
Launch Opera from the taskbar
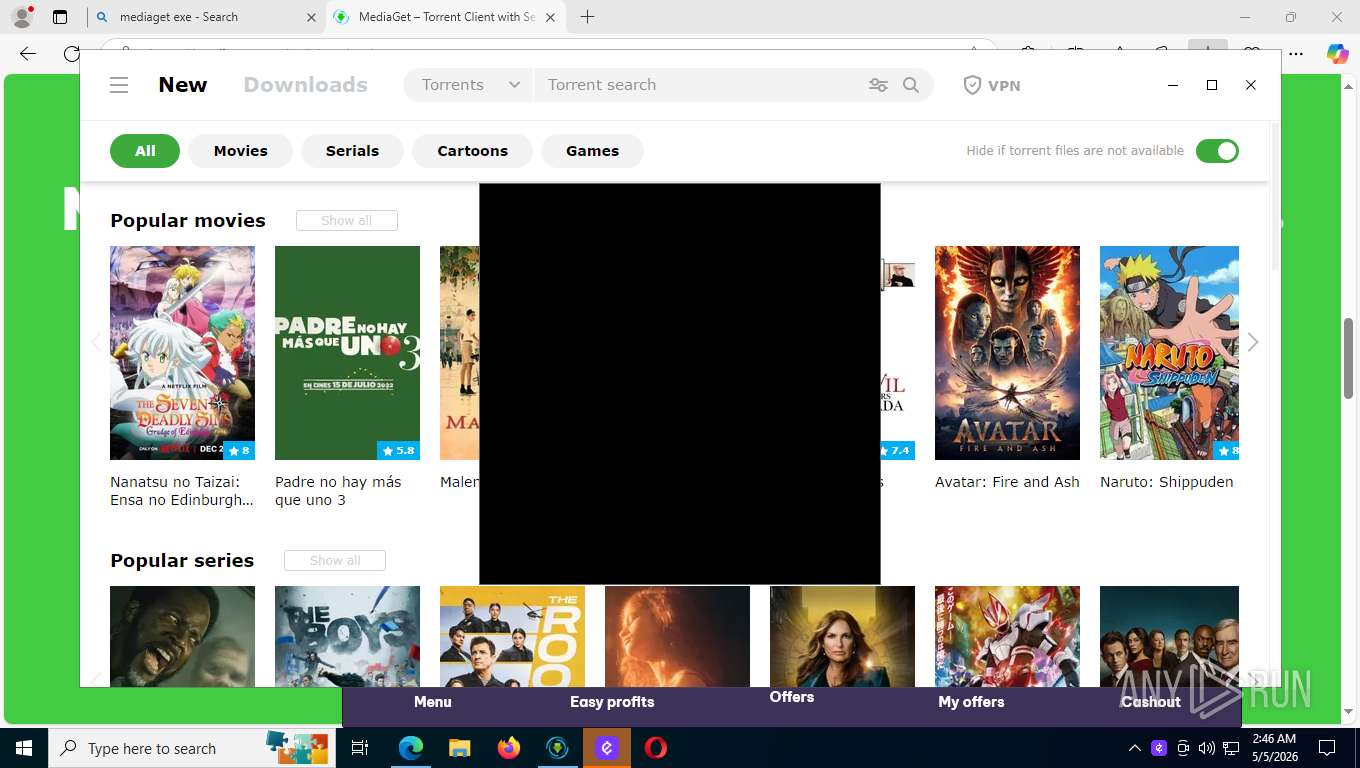pyautogui.click(x=656, y=748)
